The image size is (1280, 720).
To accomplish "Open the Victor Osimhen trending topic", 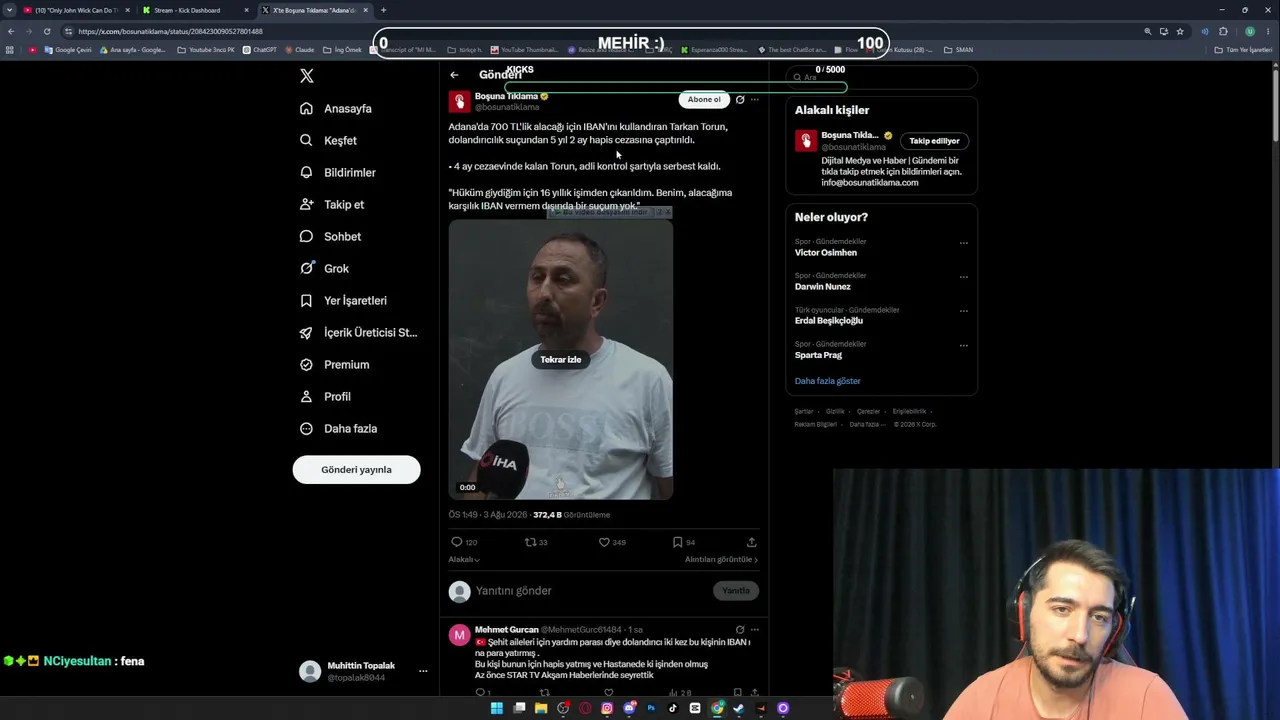I will tap(826, 253).
